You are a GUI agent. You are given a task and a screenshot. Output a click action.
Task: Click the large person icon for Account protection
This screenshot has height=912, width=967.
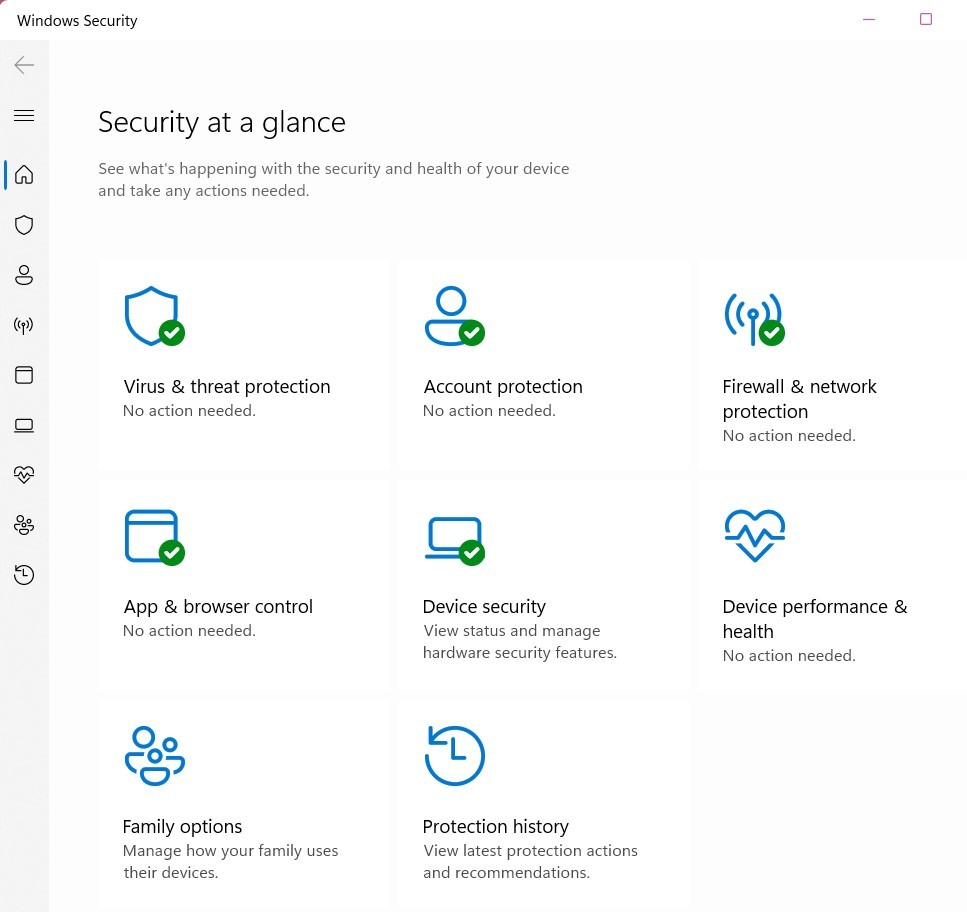tap(455, 316)
